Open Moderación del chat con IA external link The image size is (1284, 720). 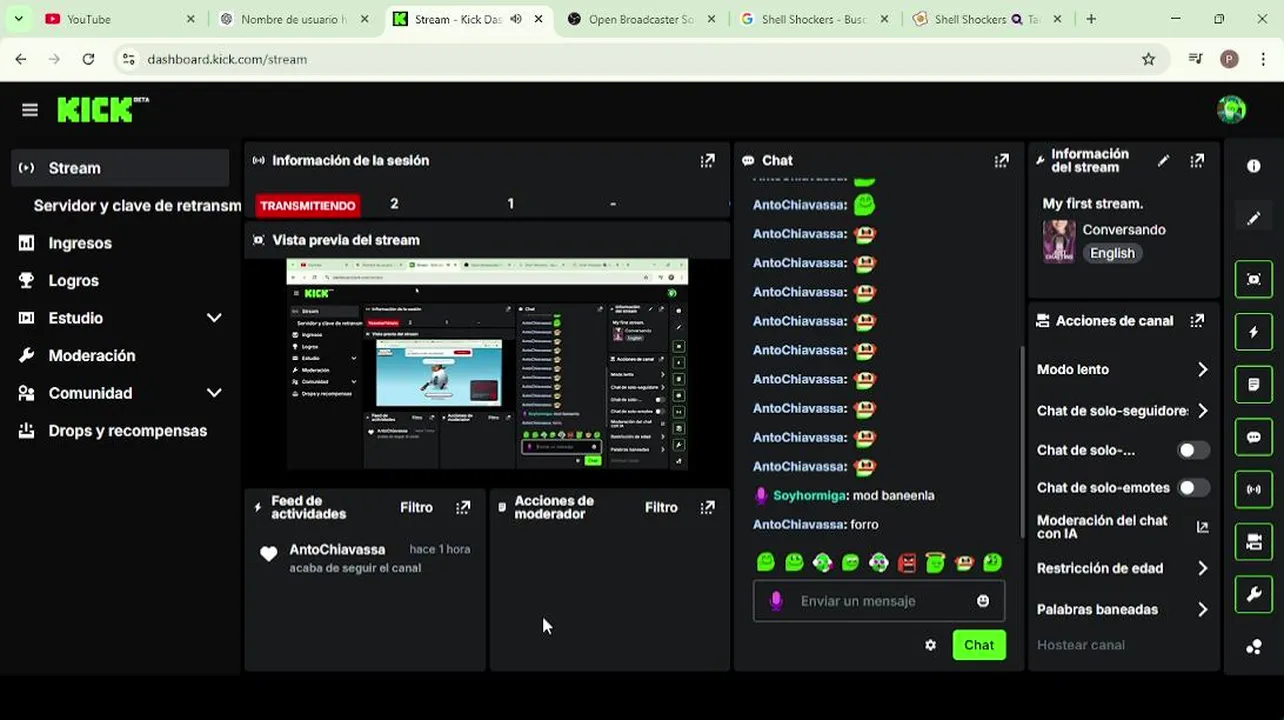pos(1202,527)
